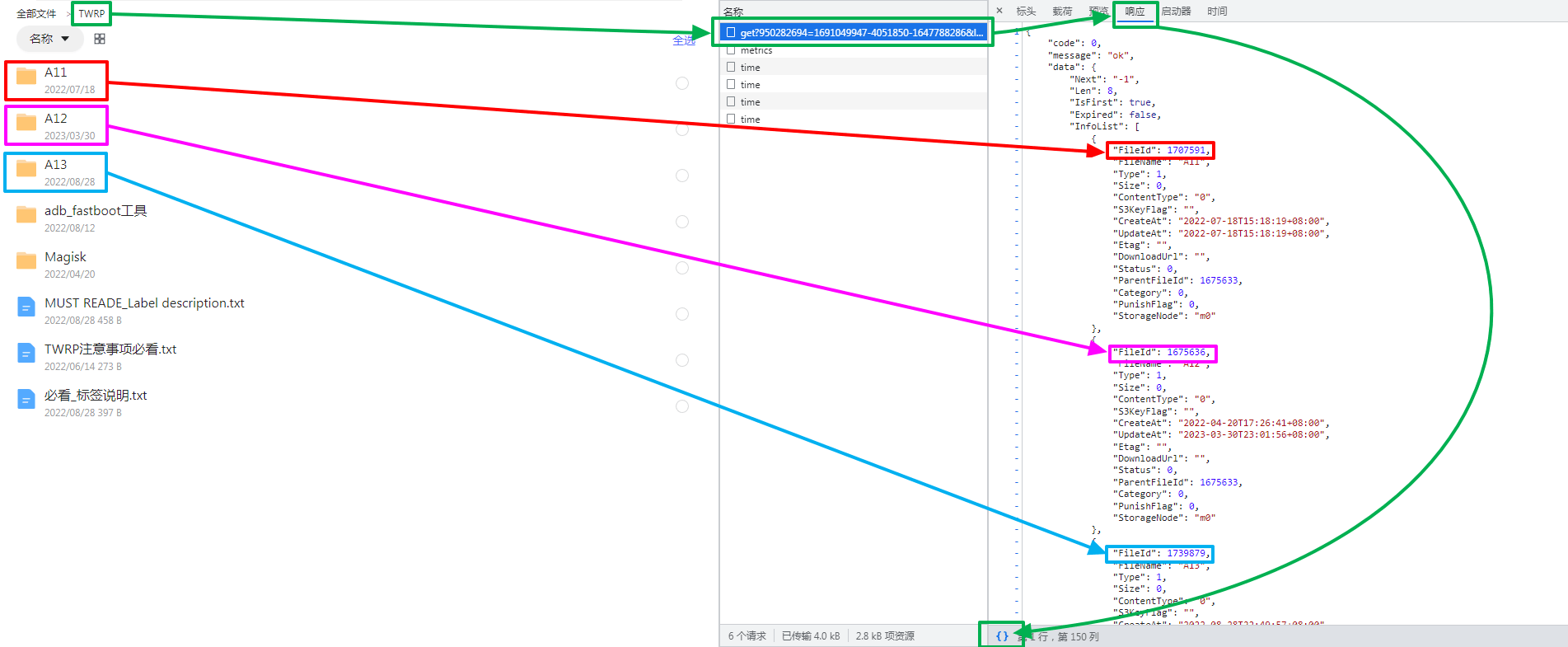Viewport: 1568px width, 647px height.
Task: Click the Magisk folder icon
Action: [x=26, y=261]
